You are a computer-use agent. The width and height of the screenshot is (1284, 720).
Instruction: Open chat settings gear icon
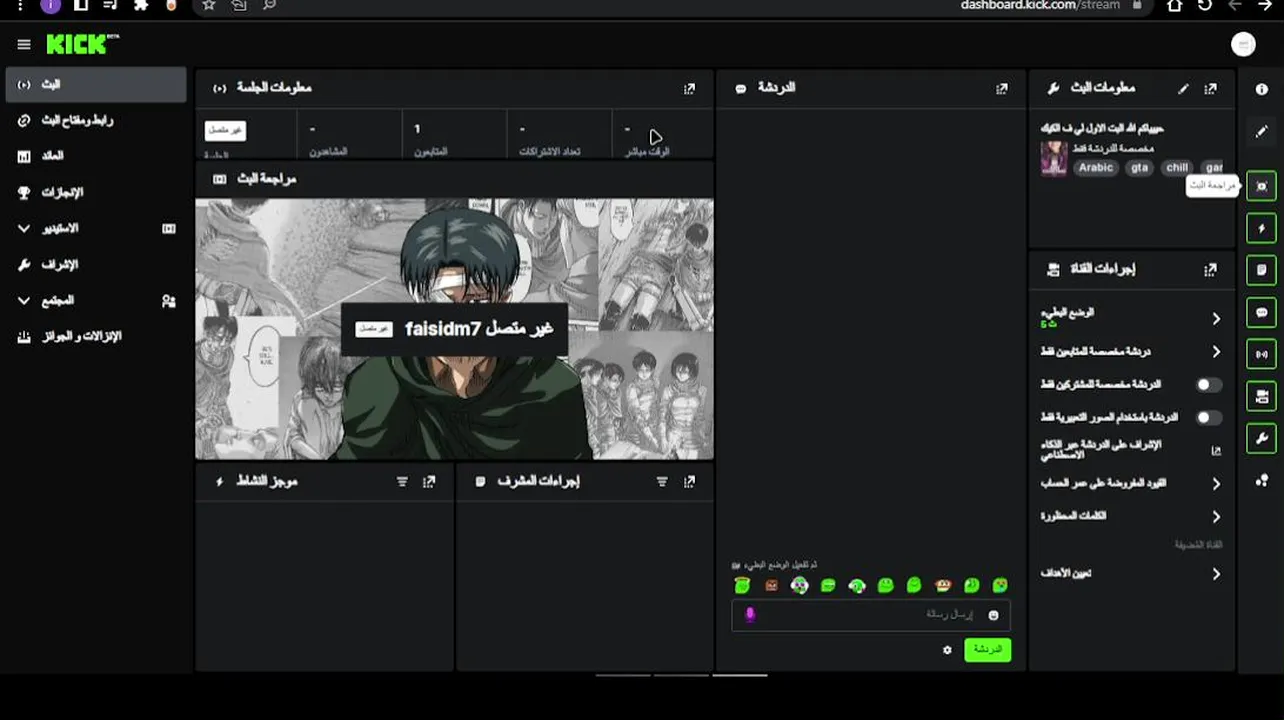[x=947, y=650]
